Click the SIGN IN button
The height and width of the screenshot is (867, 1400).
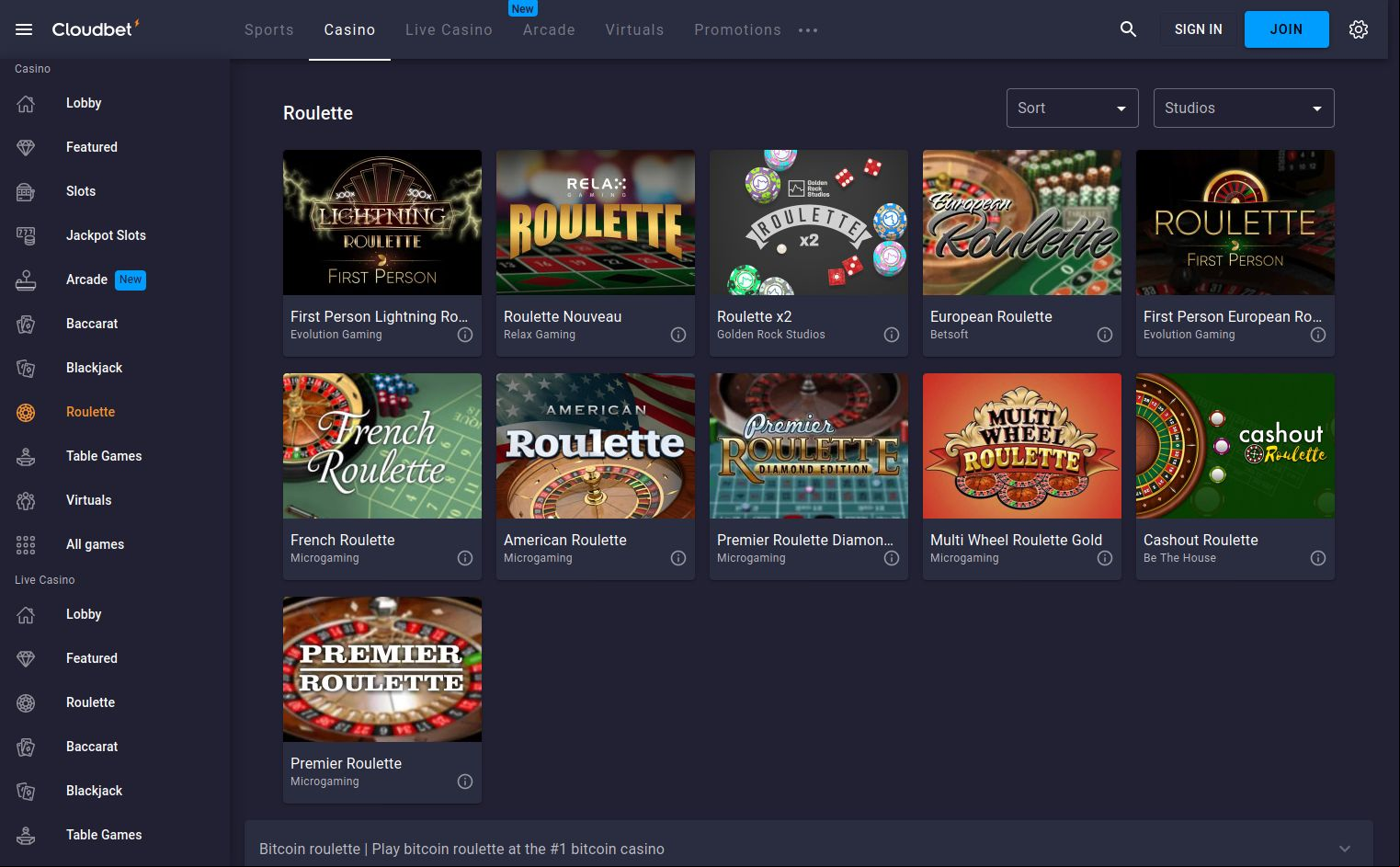(1199, 29)
